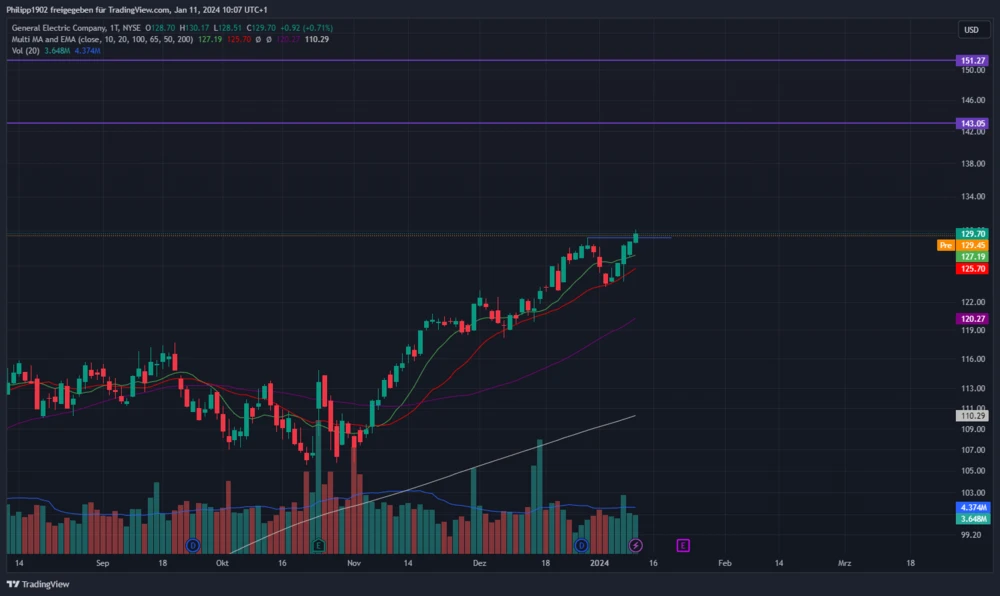Viewport: 1000px width, 596px height.
Task: Click the dividend circle icon near the 2024 label
Action: click(581, 546)
